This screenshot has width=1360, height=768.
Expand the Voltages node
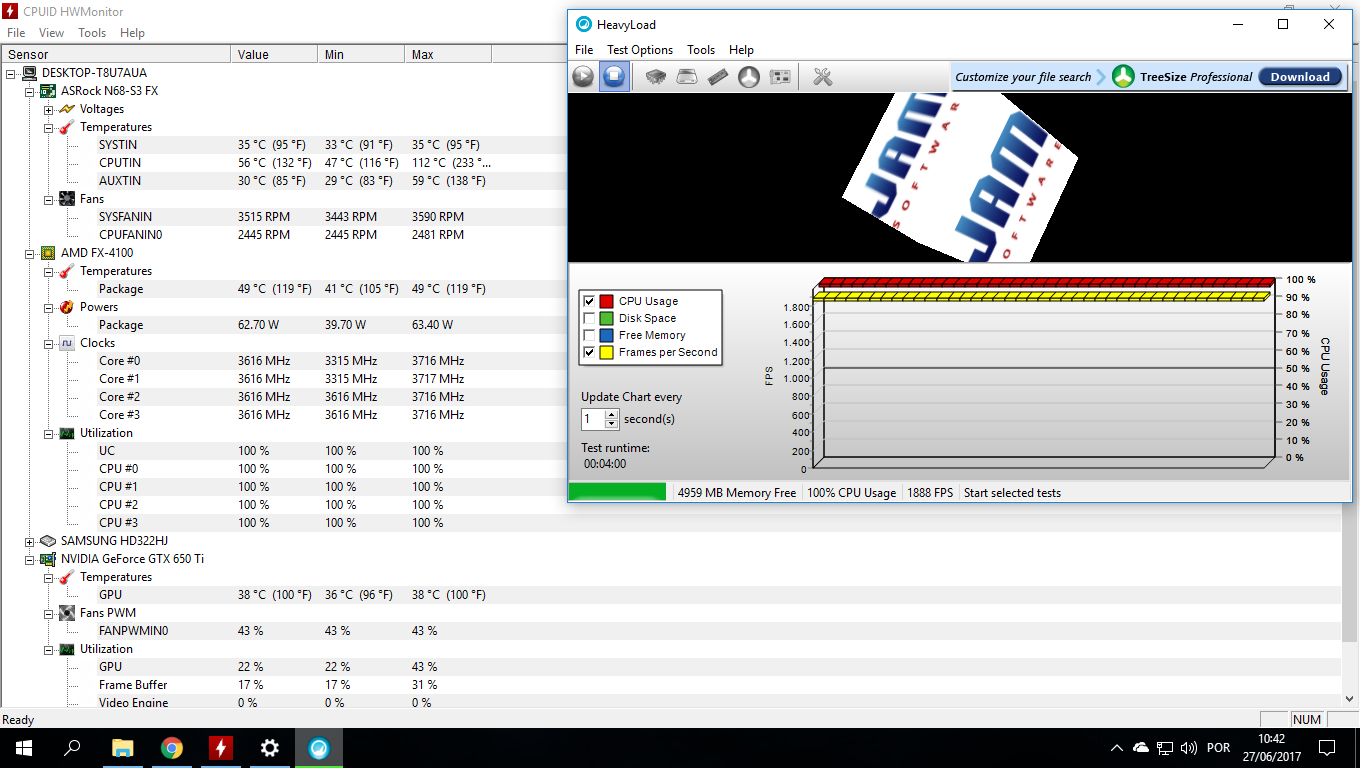tap(48, 109)
